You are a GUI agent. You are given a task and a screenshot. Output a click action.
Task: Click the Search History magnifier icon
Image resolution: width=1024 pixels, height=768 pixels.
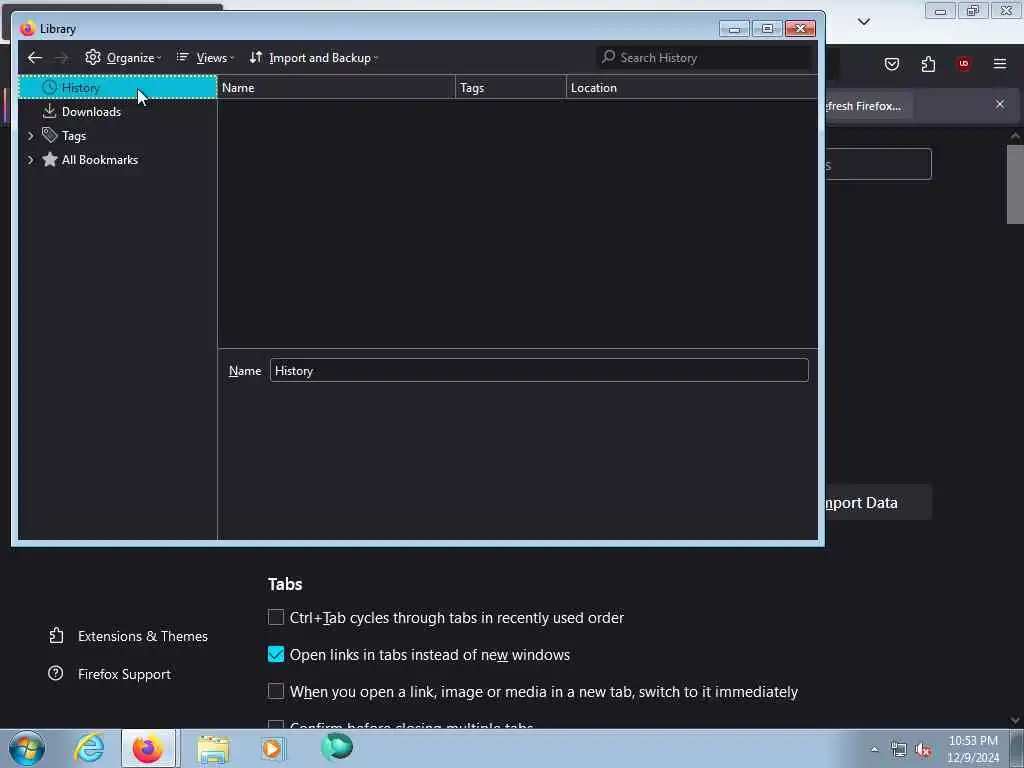tap(609, 57)
